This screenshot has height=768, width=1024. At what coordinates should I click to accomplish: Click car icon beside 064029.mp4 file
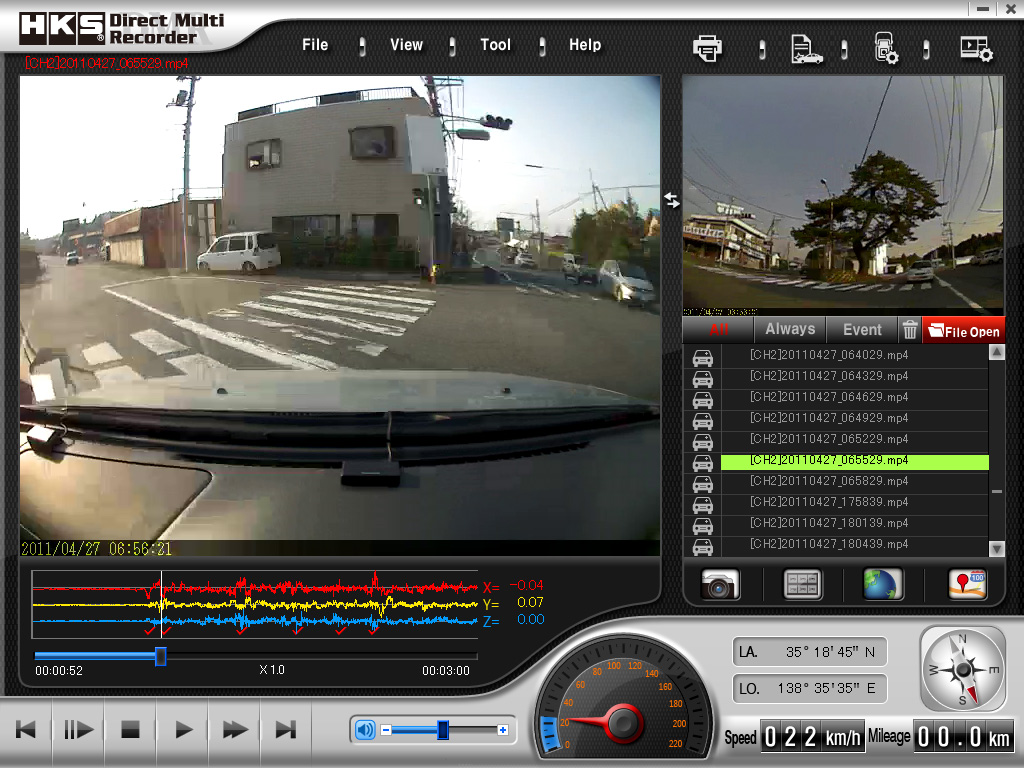(x=703, y=357)
